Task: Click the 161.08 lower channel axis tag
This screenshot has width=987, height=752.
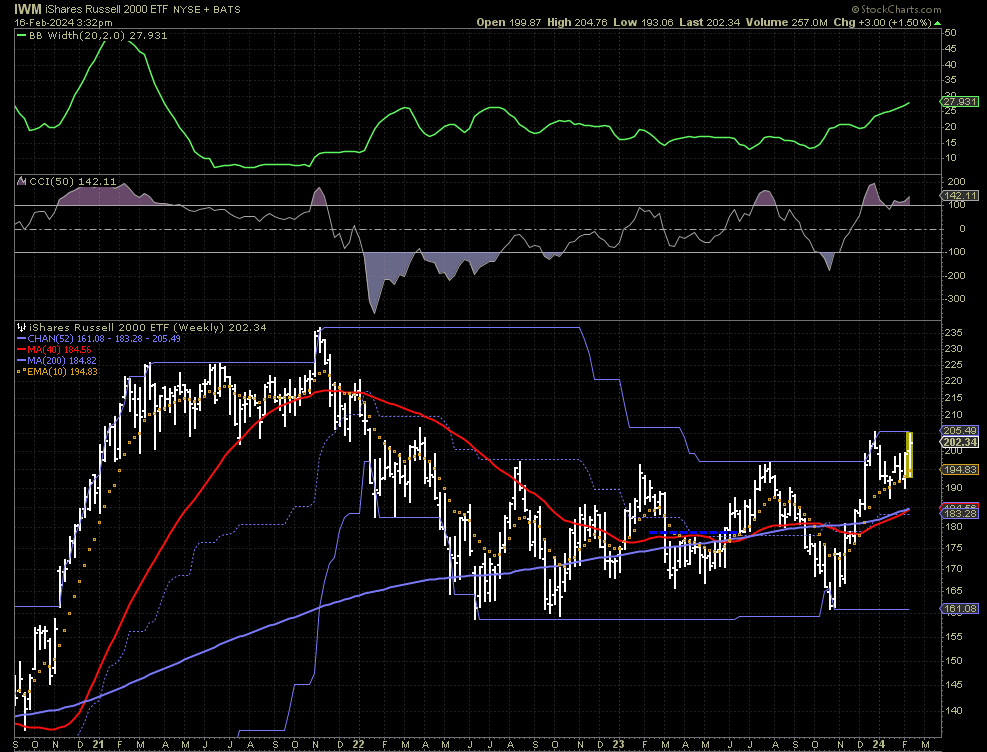Action: (x=959, y=608)
